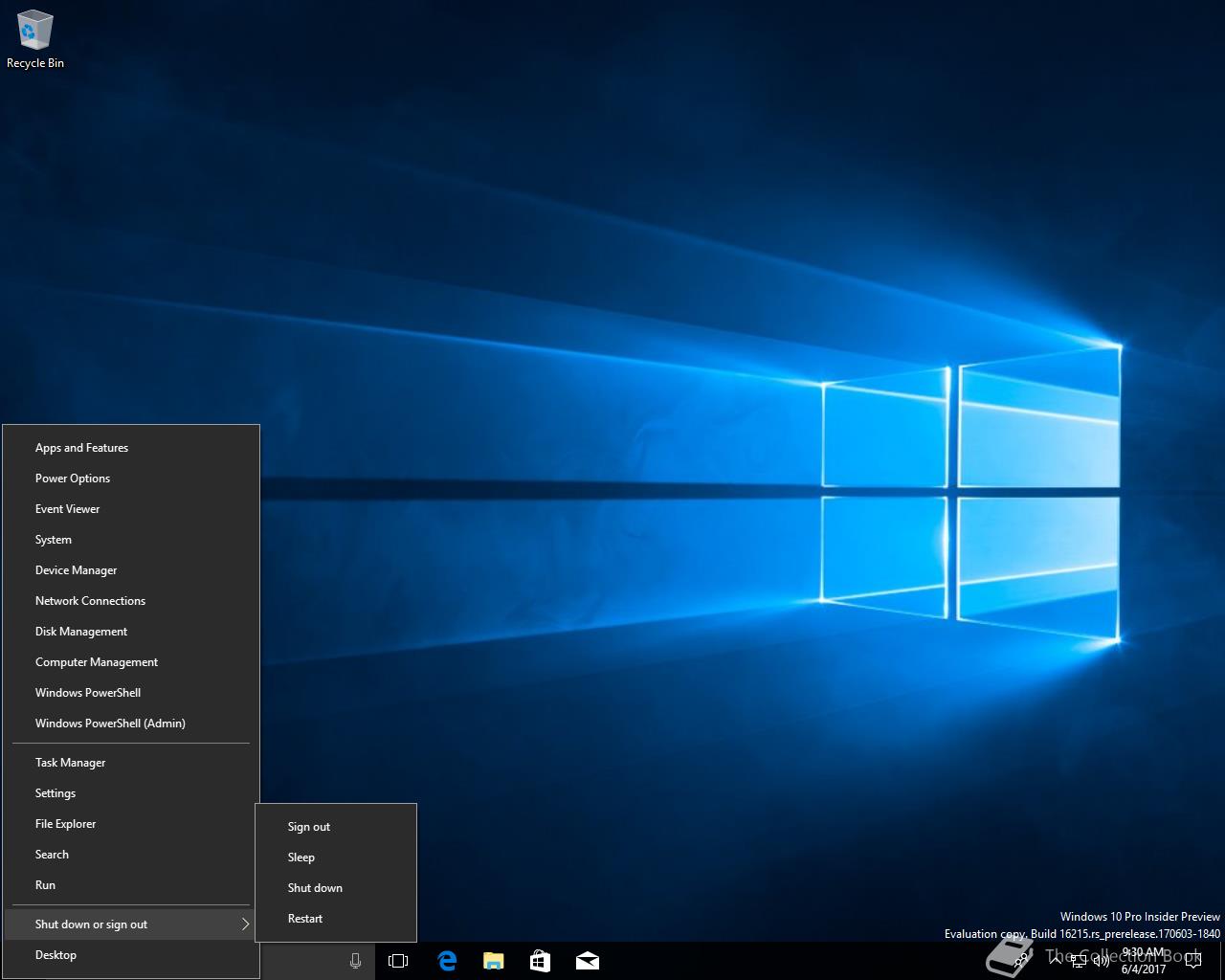Open Power Options

click(x=131, y=479)
